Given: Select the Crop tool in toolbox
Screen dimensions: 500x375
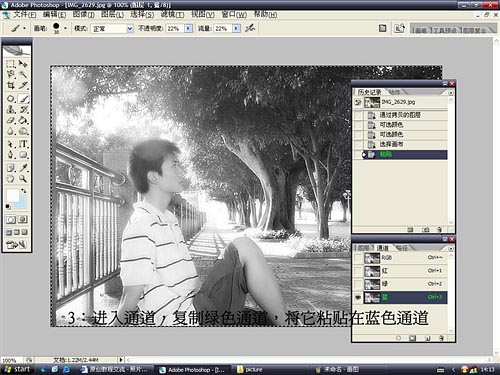Looking at the screenshot, I should tap(11, 85).
